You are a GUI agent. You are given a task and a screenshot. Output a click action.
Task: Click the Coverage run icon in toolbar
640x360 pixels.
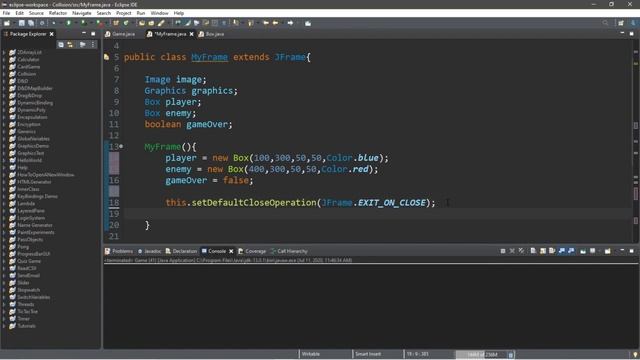pos(84,23)
